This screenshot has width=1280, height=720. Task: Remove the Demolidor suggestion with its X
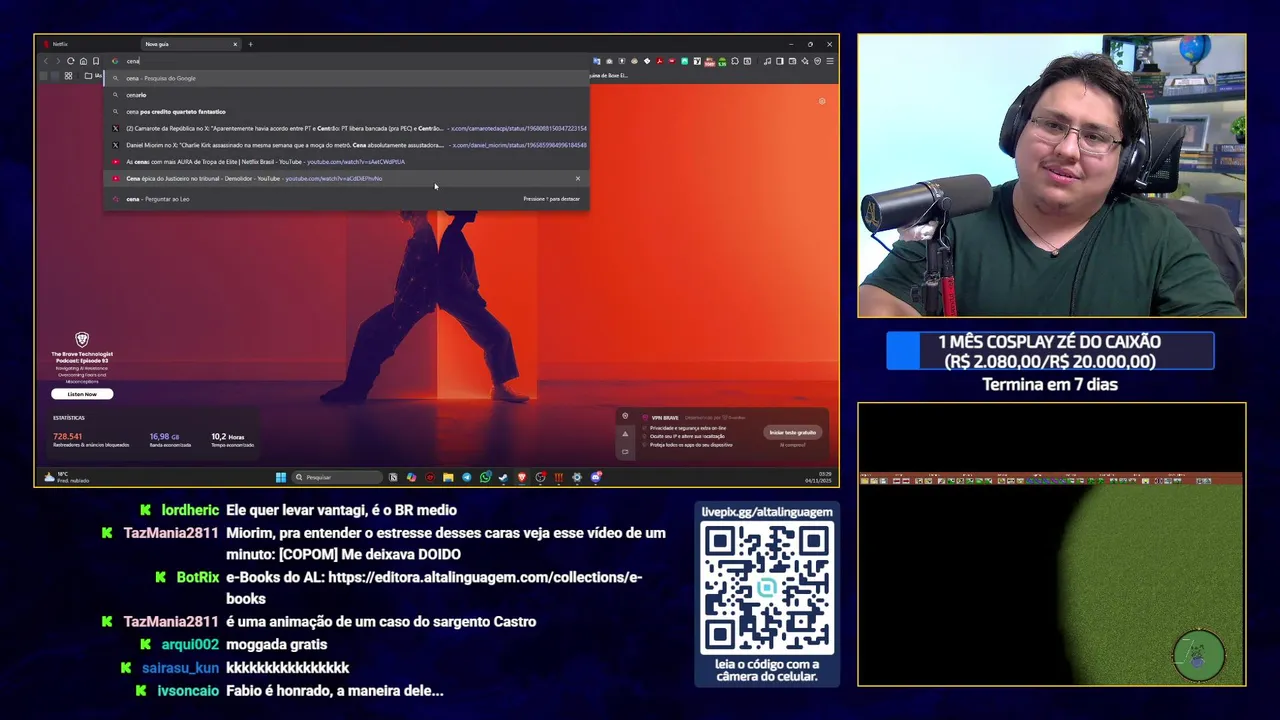click(577, 178)
